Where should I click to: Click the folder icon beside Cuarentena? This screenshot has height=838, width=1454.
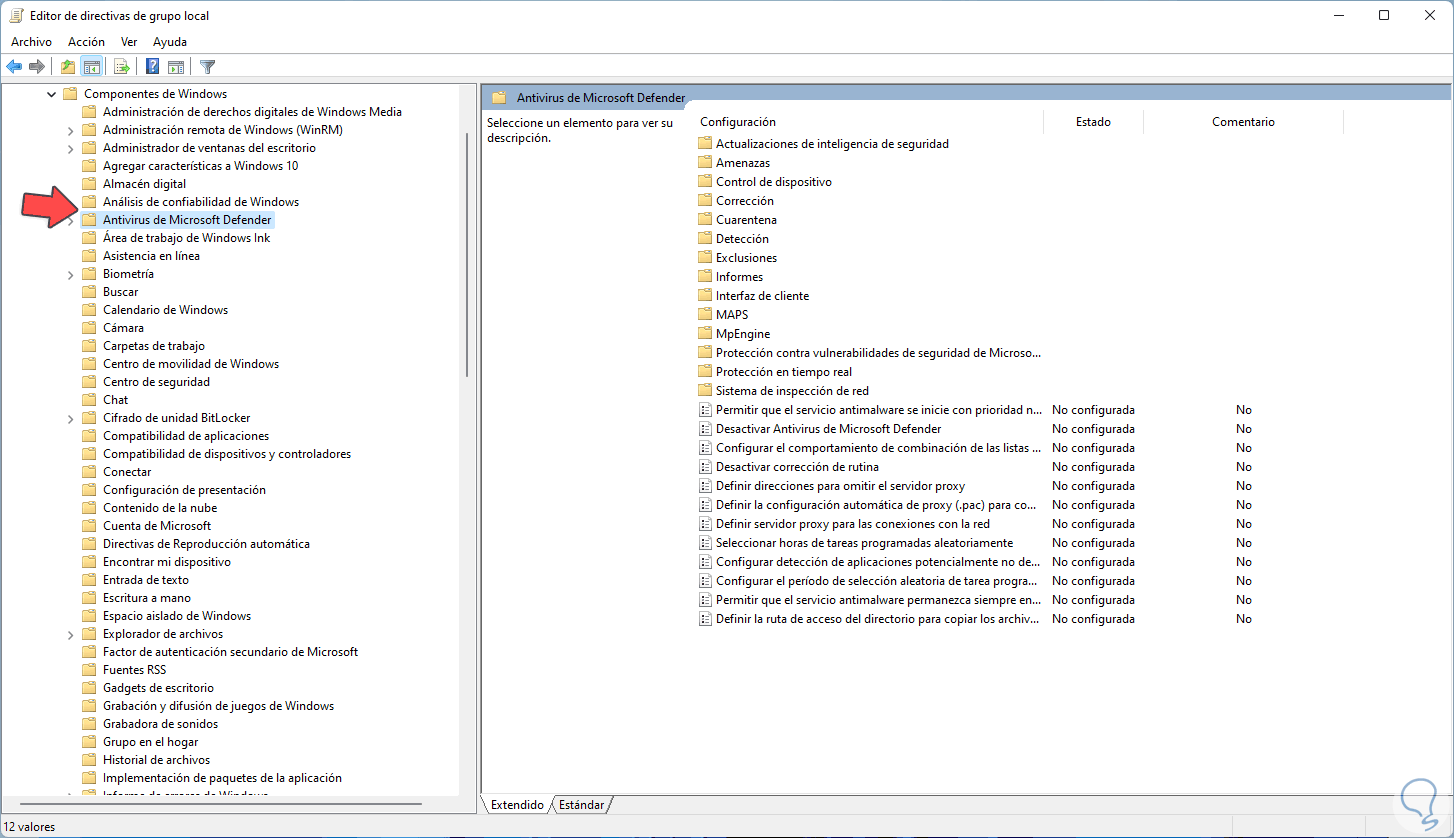(705, 220)
